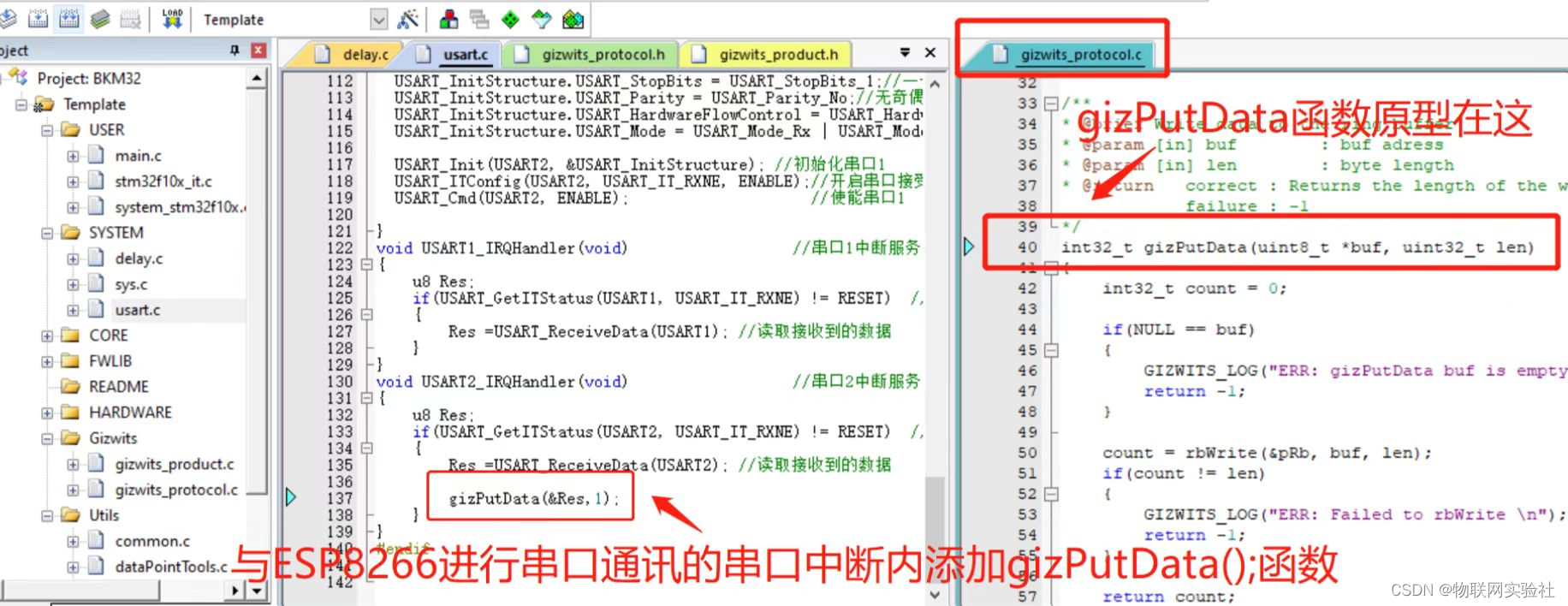Collapse the Utils folder group

point(47,515)
